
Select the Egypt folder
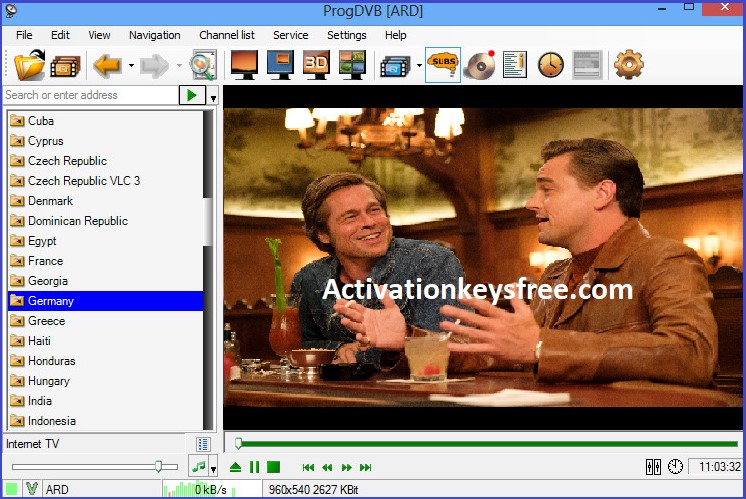105,241
